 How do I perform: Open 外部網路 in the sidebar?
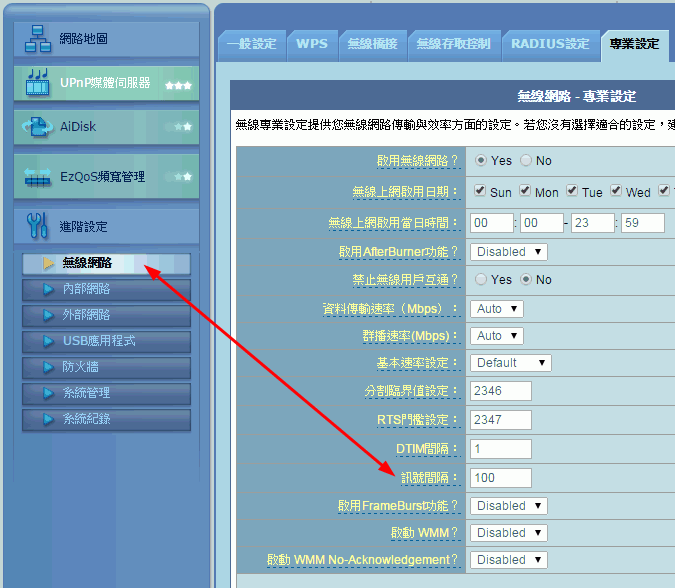(x=106, y=316)
